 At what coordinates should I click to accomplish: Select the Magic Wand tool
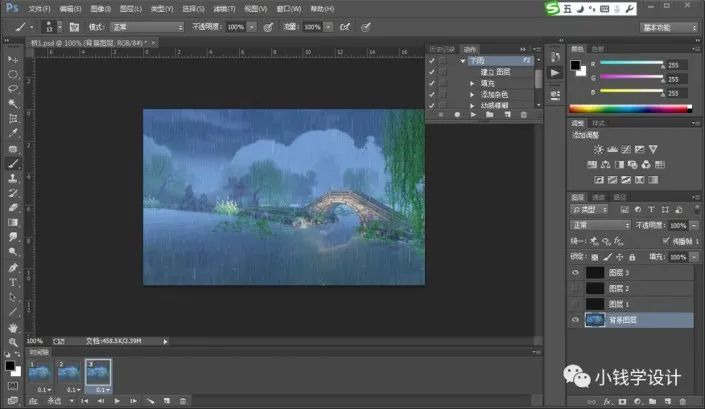pyautogui.click(x=13, y=104)
